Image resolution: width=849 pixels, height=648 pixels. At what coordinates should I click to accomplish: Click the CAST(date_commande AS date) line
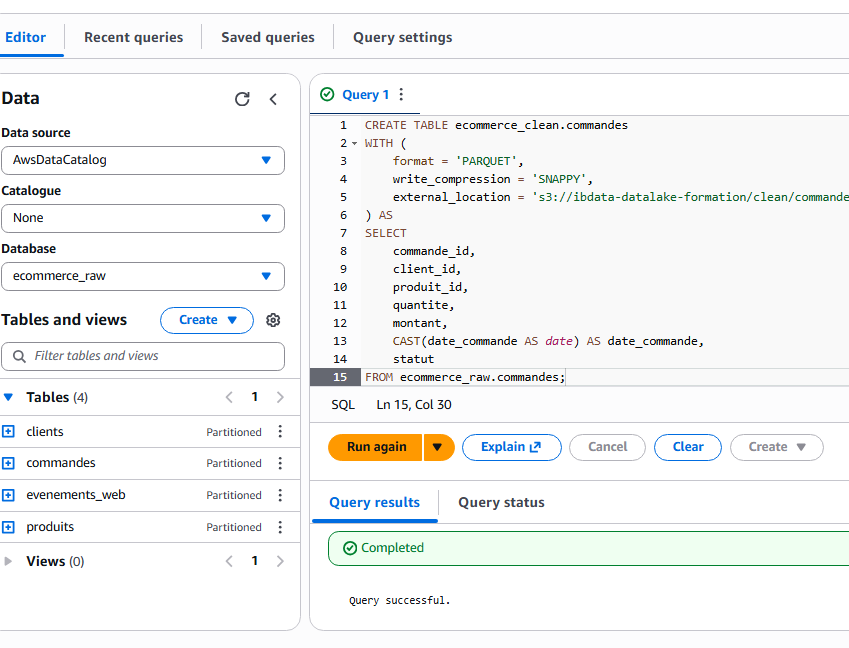pyautogui.click(x=548, y=341)
